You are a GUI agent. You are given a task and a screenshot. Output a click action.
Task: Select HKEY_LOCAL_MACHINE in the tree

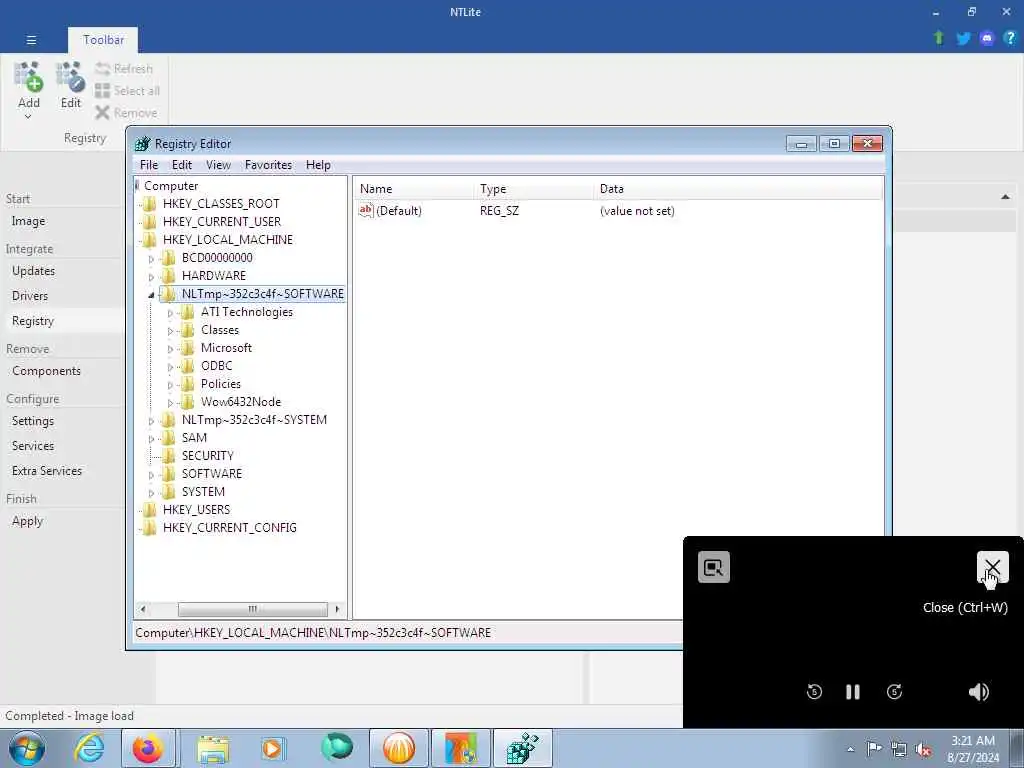coord(227,240)
